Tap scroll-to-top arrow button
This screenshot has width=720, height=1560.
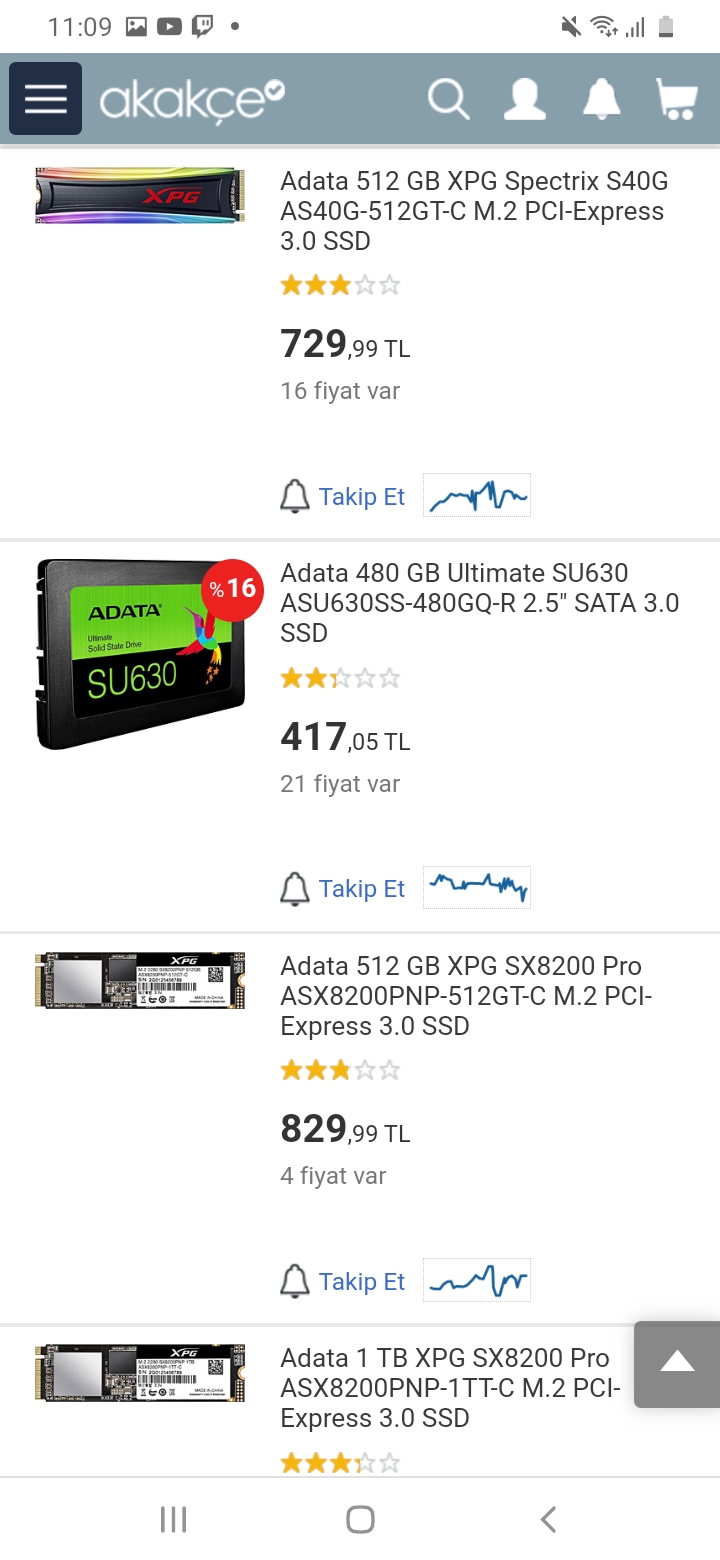tap(677, 1364)
